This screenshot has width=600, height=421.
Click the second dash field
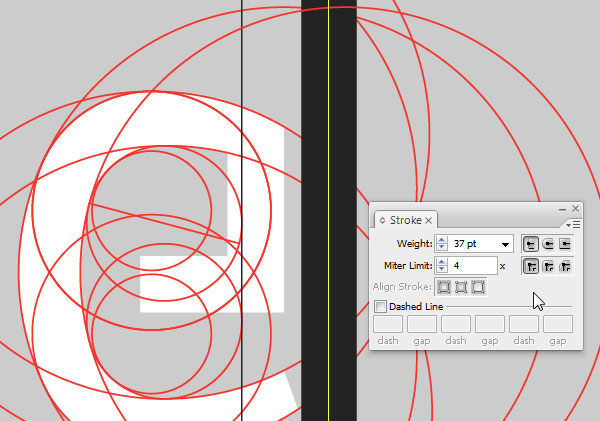[x=456, y=324]
